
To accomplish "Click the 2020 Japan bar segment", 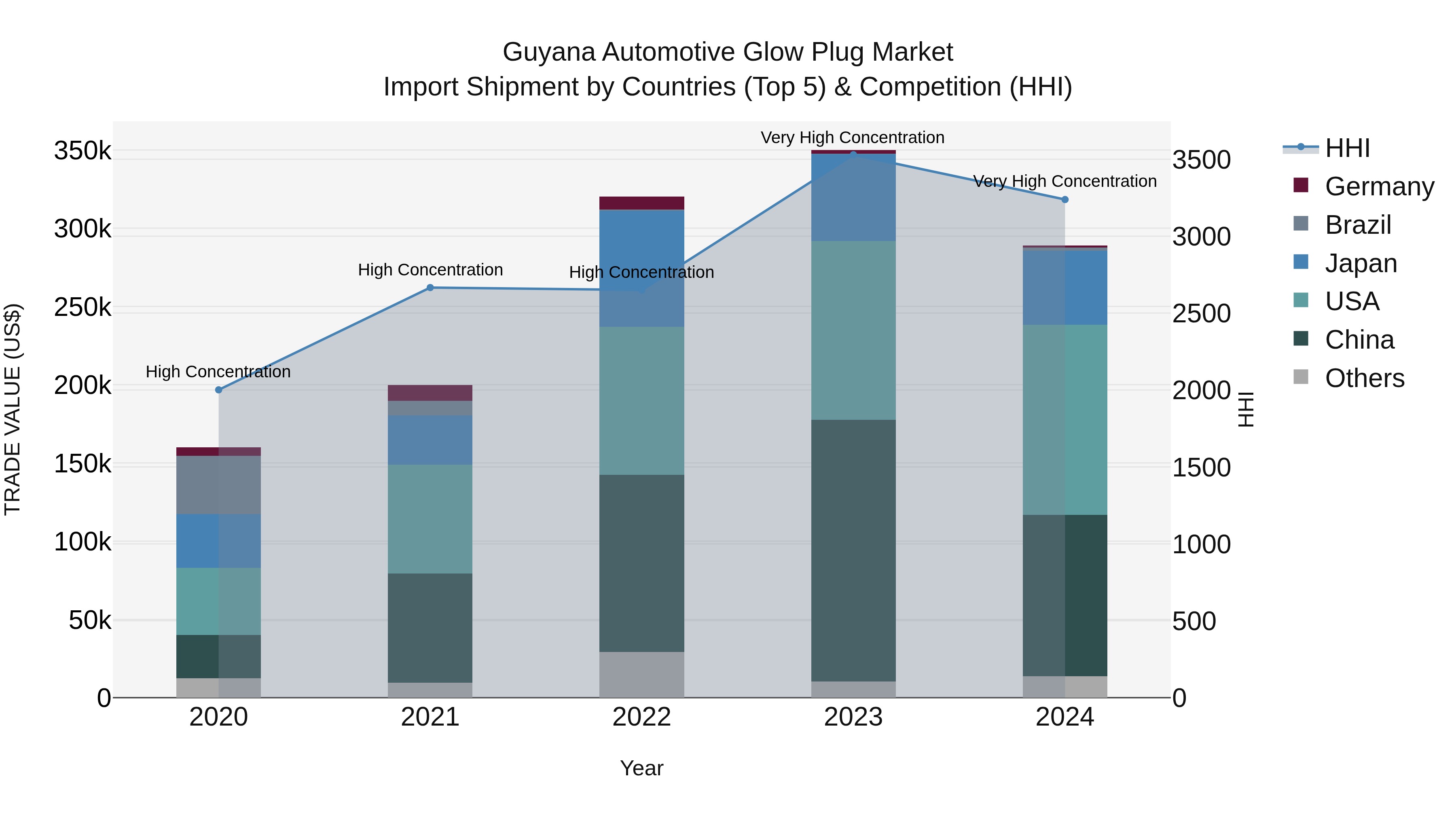I will tap(219, 542).
